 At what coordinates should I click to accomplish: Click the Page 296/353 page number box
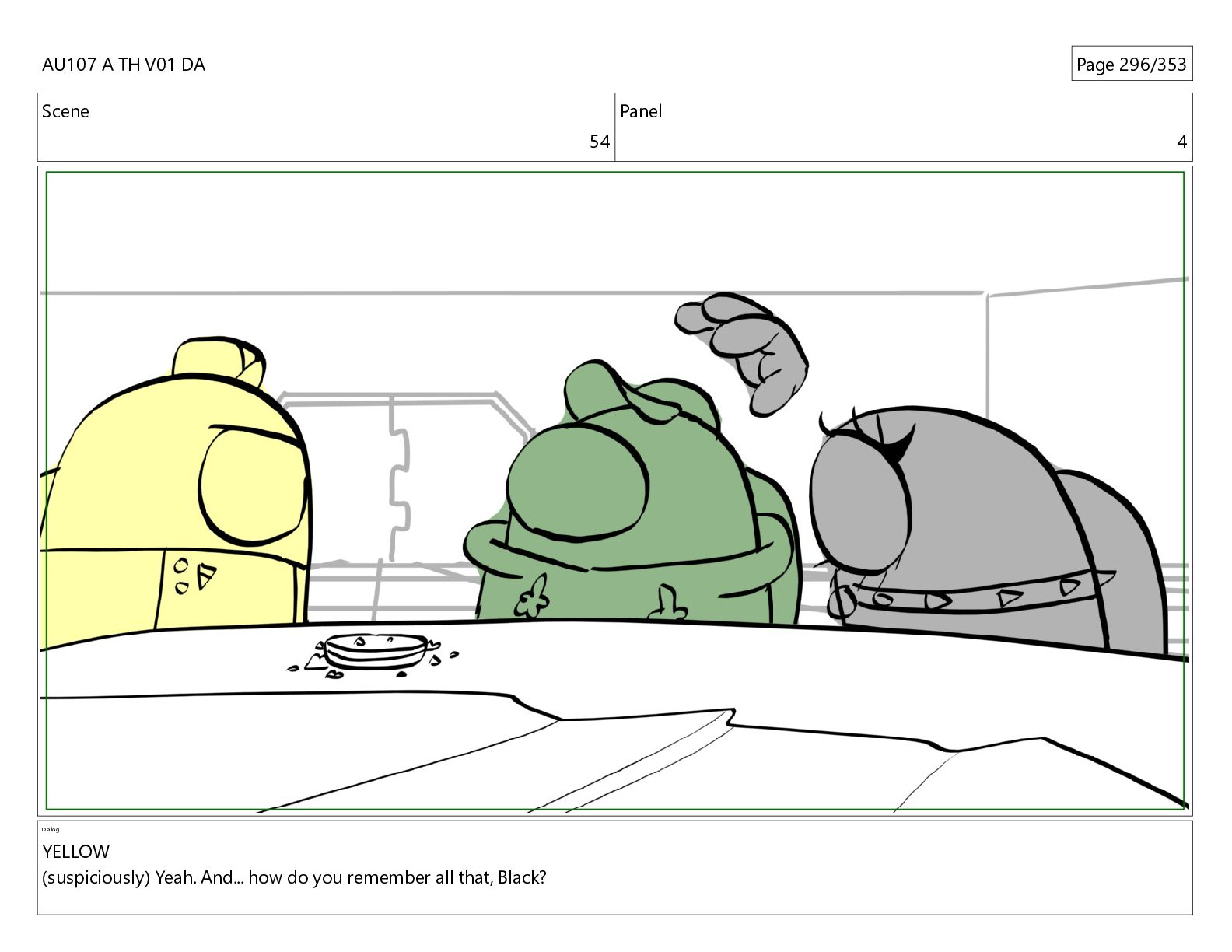coord(1131,64)
